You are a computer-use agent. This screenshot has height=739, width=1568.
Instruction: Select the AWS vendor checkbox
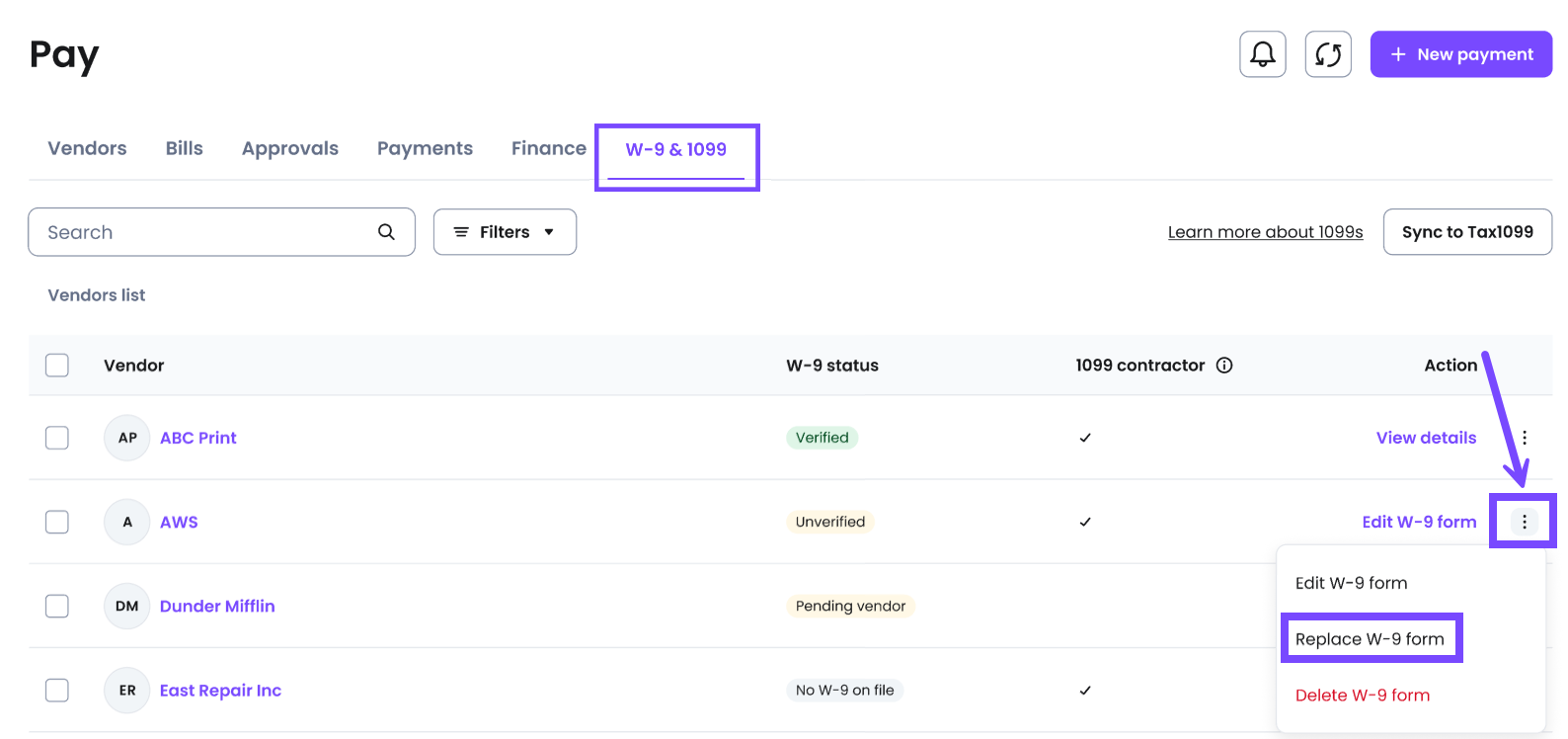pyautogui.click(x=57, y=522)
